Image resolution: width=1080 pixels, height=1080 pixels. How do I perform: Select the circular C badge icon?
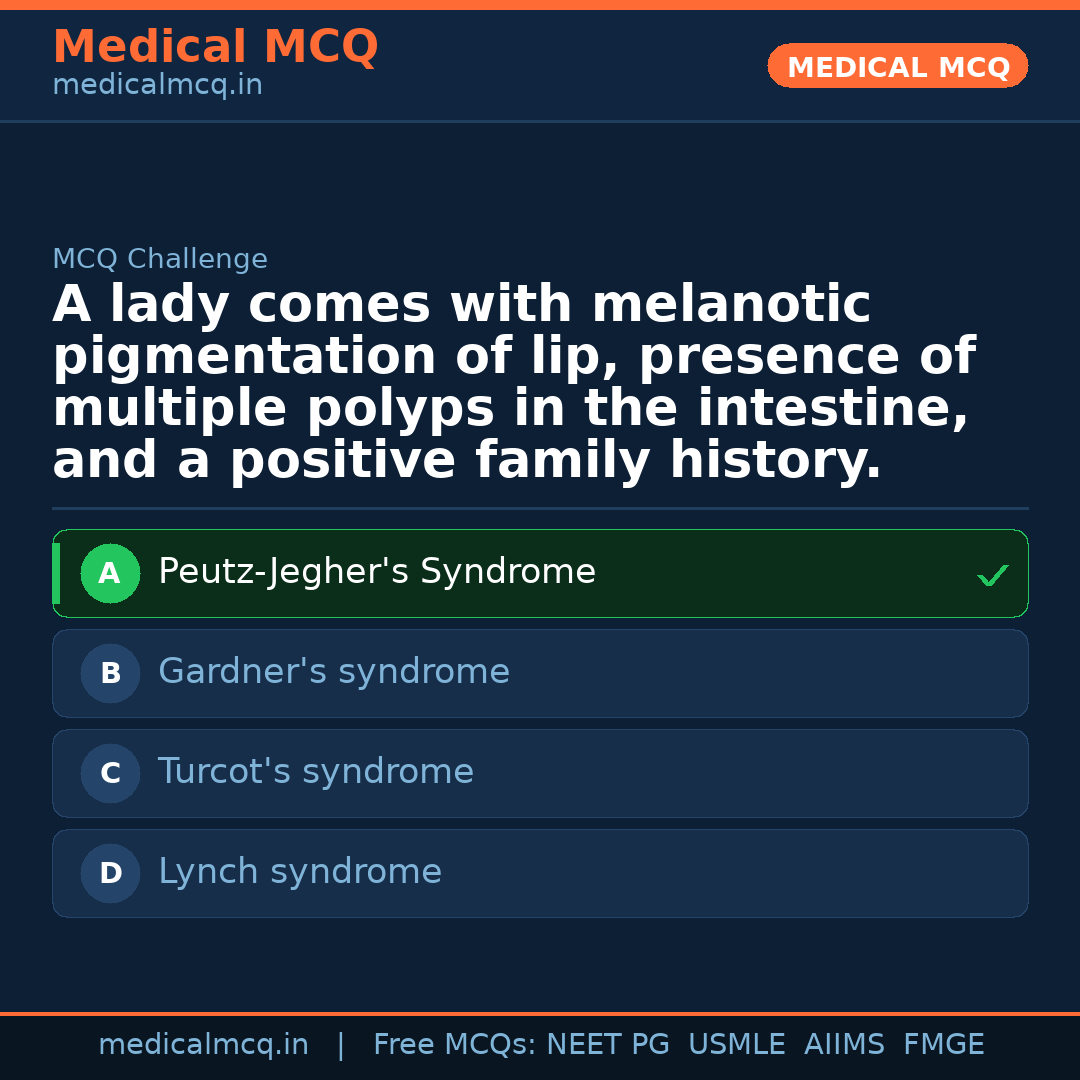(x=110, y=773)
